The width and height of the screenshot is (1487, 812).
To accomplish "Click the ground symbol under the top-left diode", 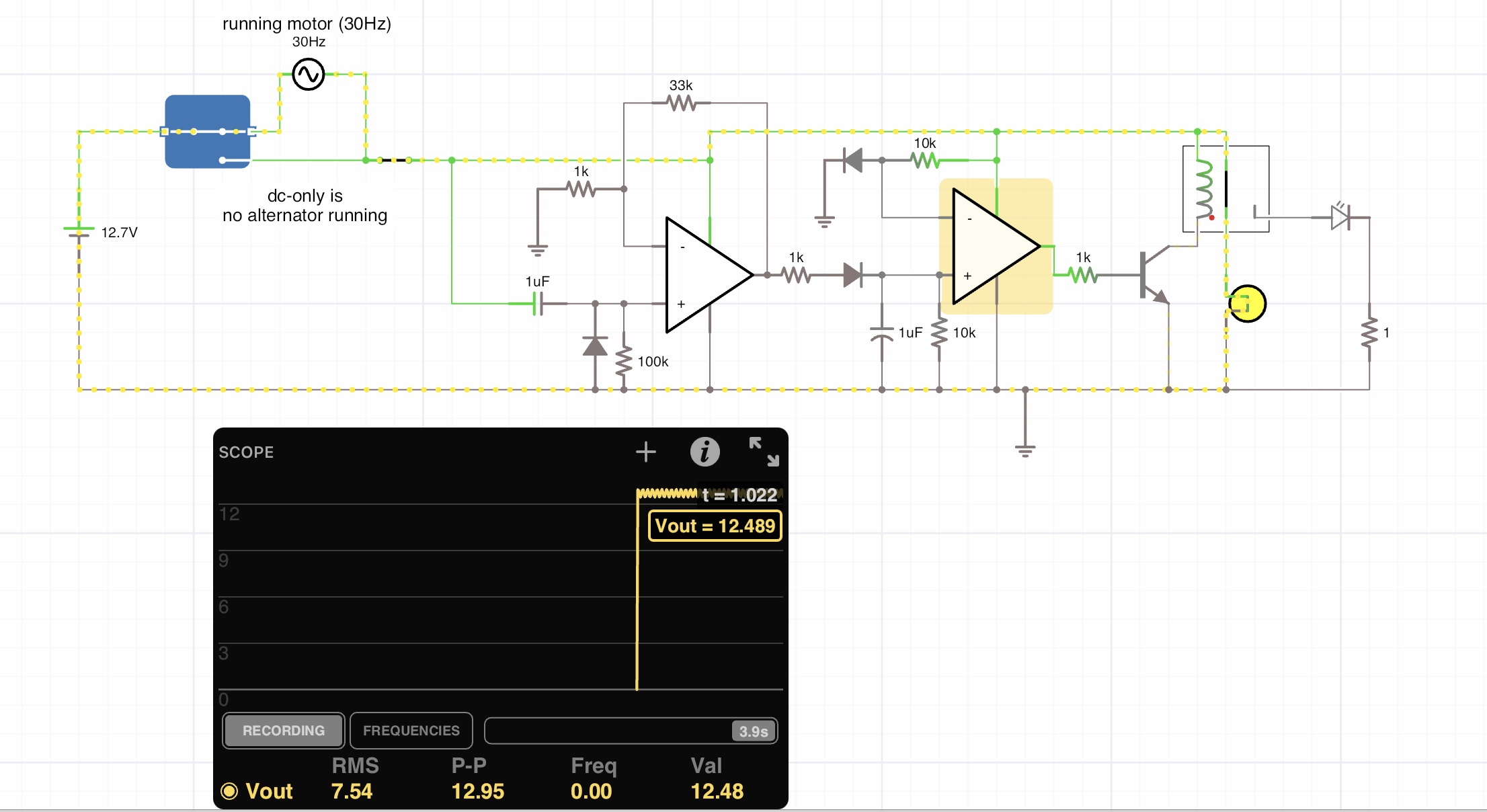I will pyautogui.click(x=824, y=222).
